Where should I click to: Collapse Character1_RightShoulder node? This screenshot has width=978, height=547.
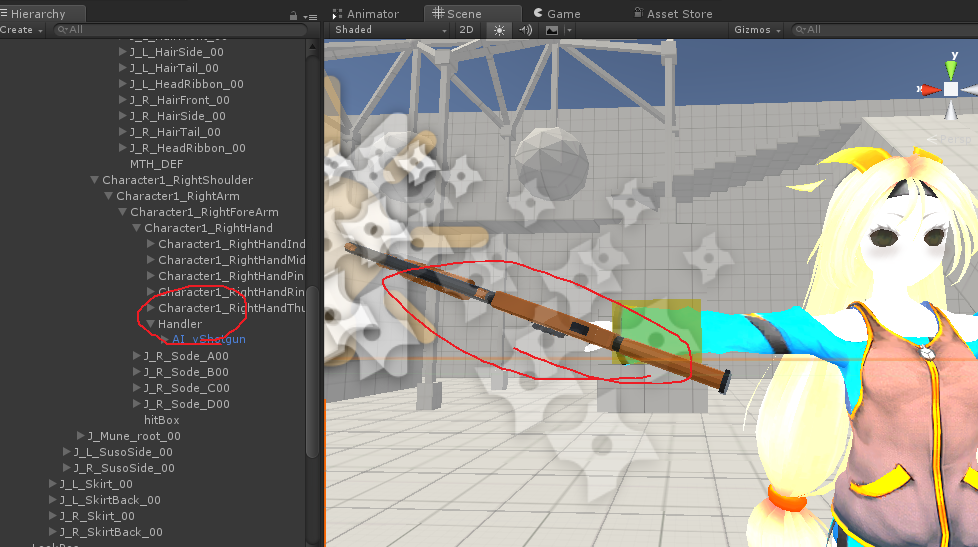(94, 180)
